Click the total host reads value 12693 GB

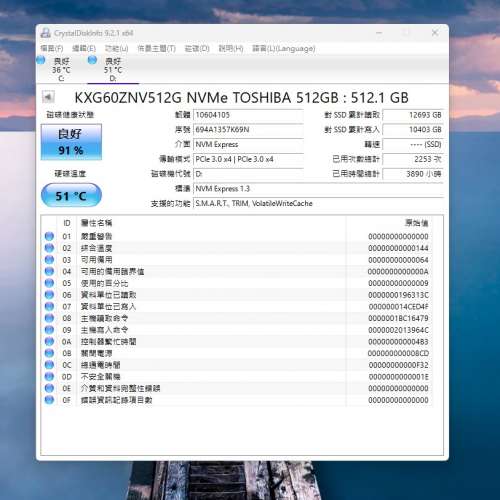click(x=413, y=115)
